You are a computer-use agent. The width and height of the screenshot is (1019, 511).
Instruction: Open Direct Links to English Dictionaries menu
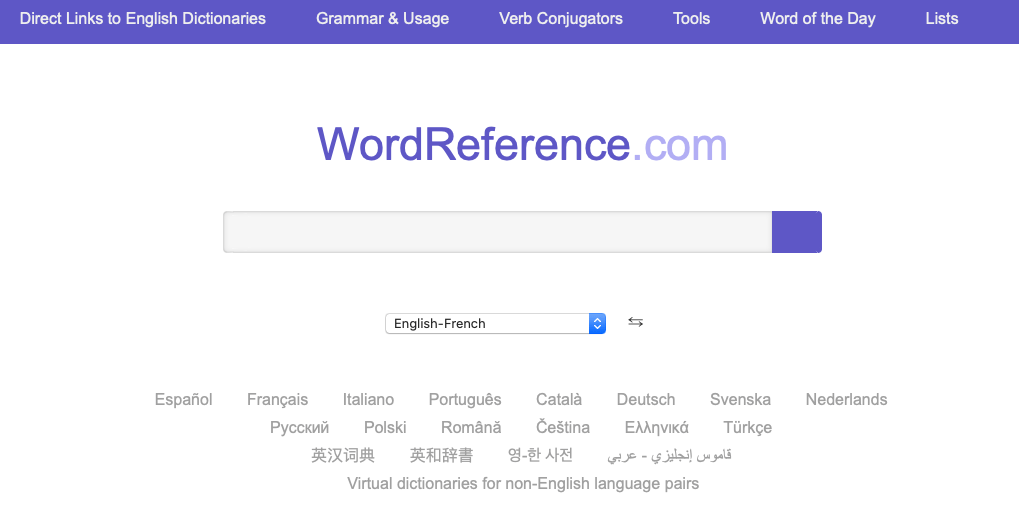[x=143, y=19]
